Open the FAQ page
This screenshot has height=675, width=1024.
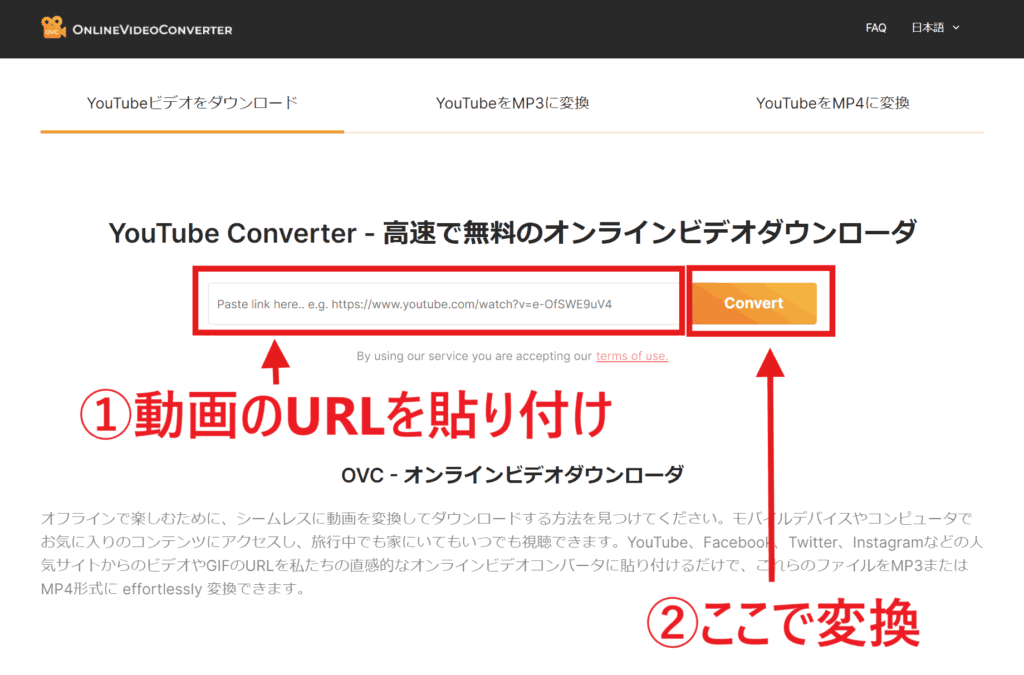coord(876,27)
